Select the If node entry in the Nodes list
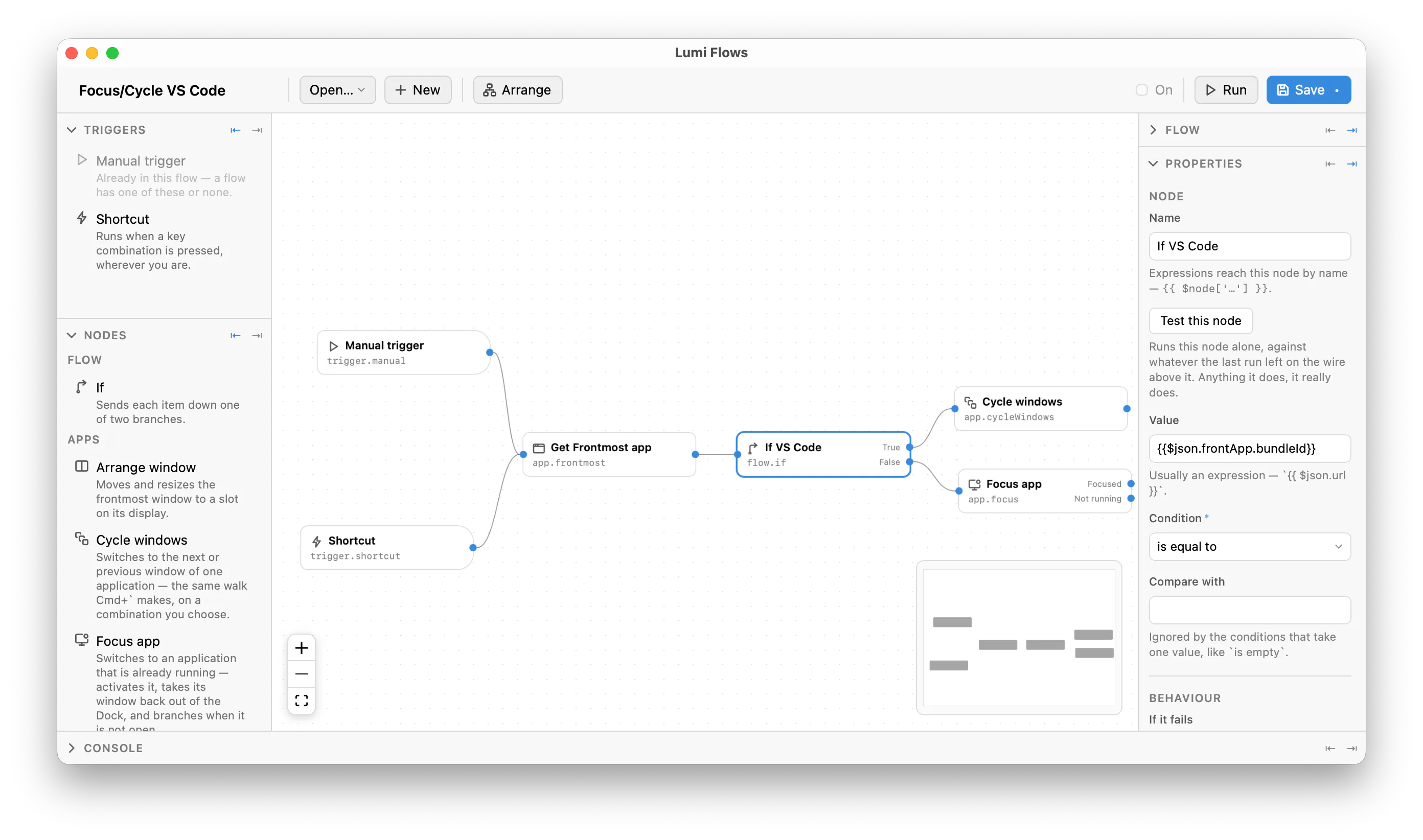The height and width of the screenshot is (840, 1423). tap(163, 403)
